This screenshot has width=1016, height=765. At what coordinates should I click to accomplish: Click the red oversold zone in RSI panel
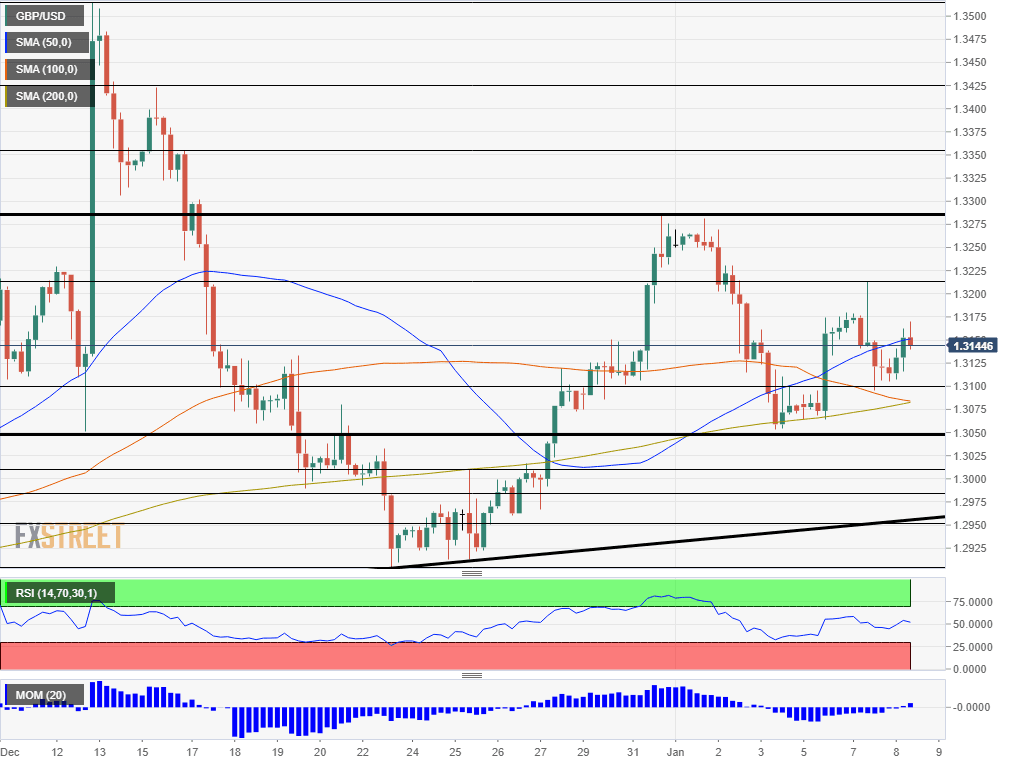click(x=455, y=656)
